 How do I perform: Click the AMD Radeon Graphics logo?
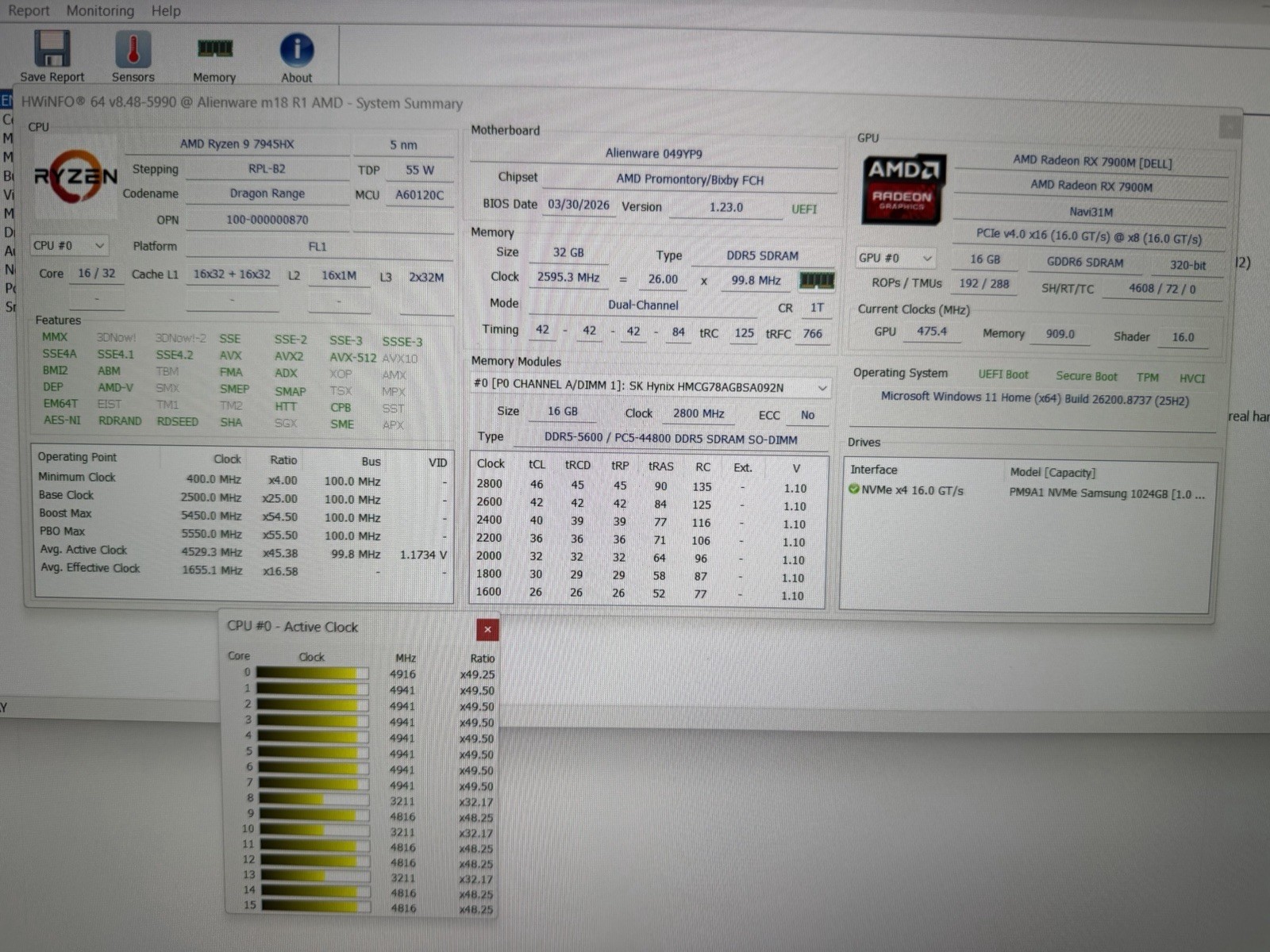(x=904, y=190)
